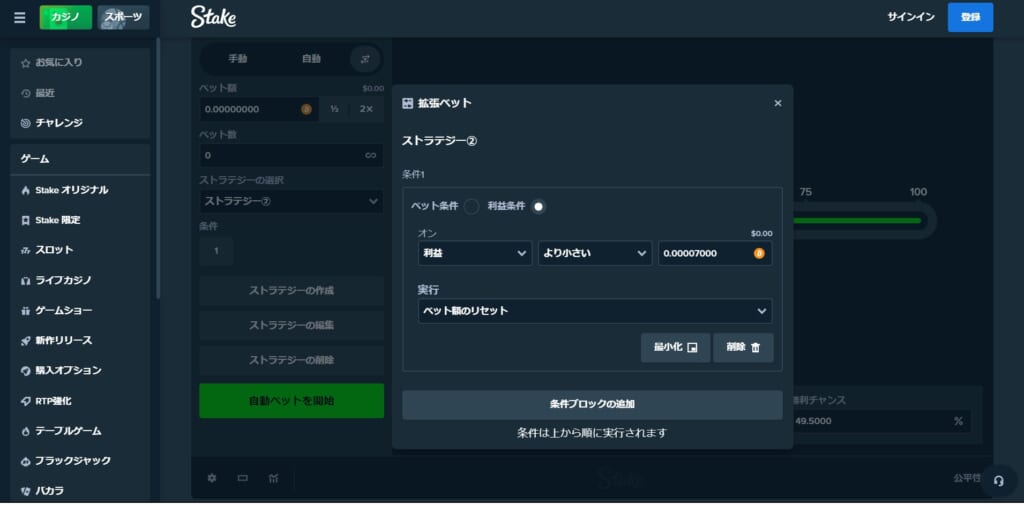The height and width of the screenshot is (505, 1024).
Task: Click the slot icon beside スロット
Action: point(25,251)
